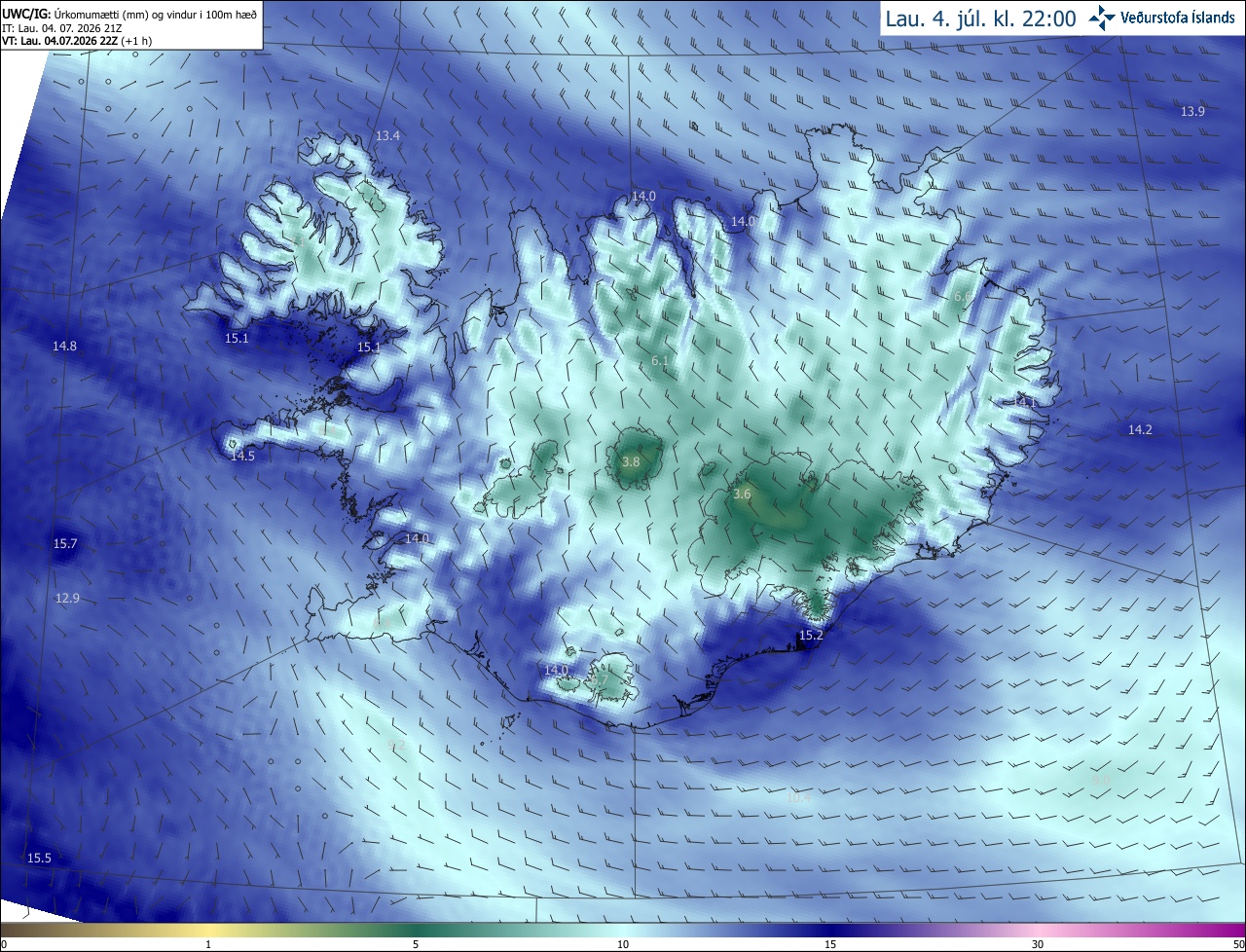The height and width of the screenshot is (952, 1246).
Task: Select the 14.2 value east of Iceland
Action: (x=1140, y=429)
